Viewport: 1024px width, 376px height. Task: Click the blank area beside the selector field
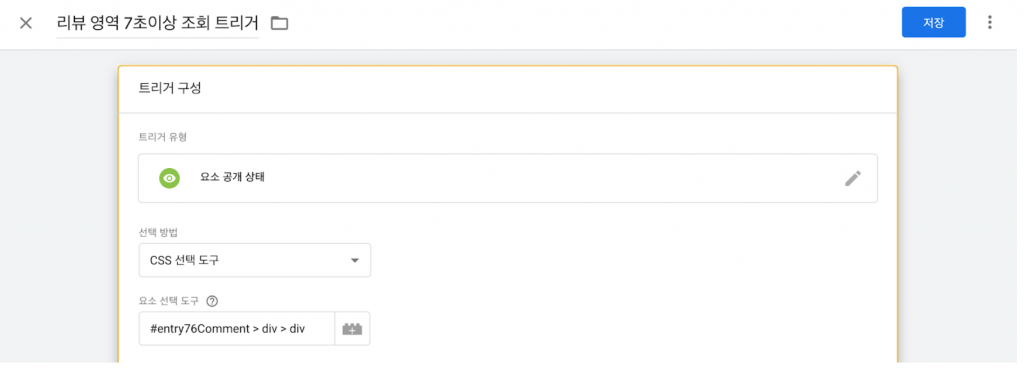click(620, 328)
